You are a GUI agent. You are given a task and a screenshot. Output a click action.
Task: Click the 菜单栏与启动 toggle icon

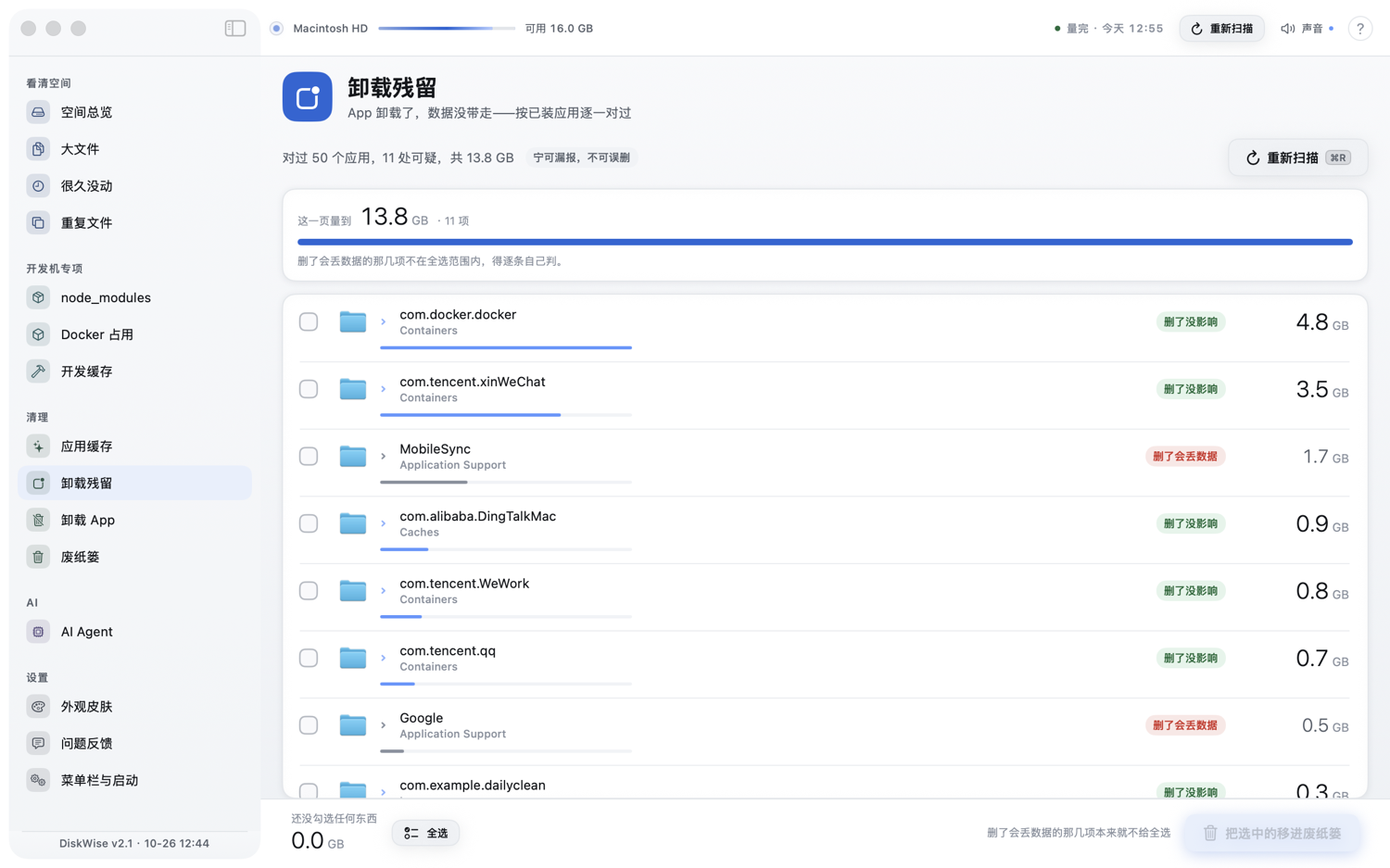pos(38,781)
